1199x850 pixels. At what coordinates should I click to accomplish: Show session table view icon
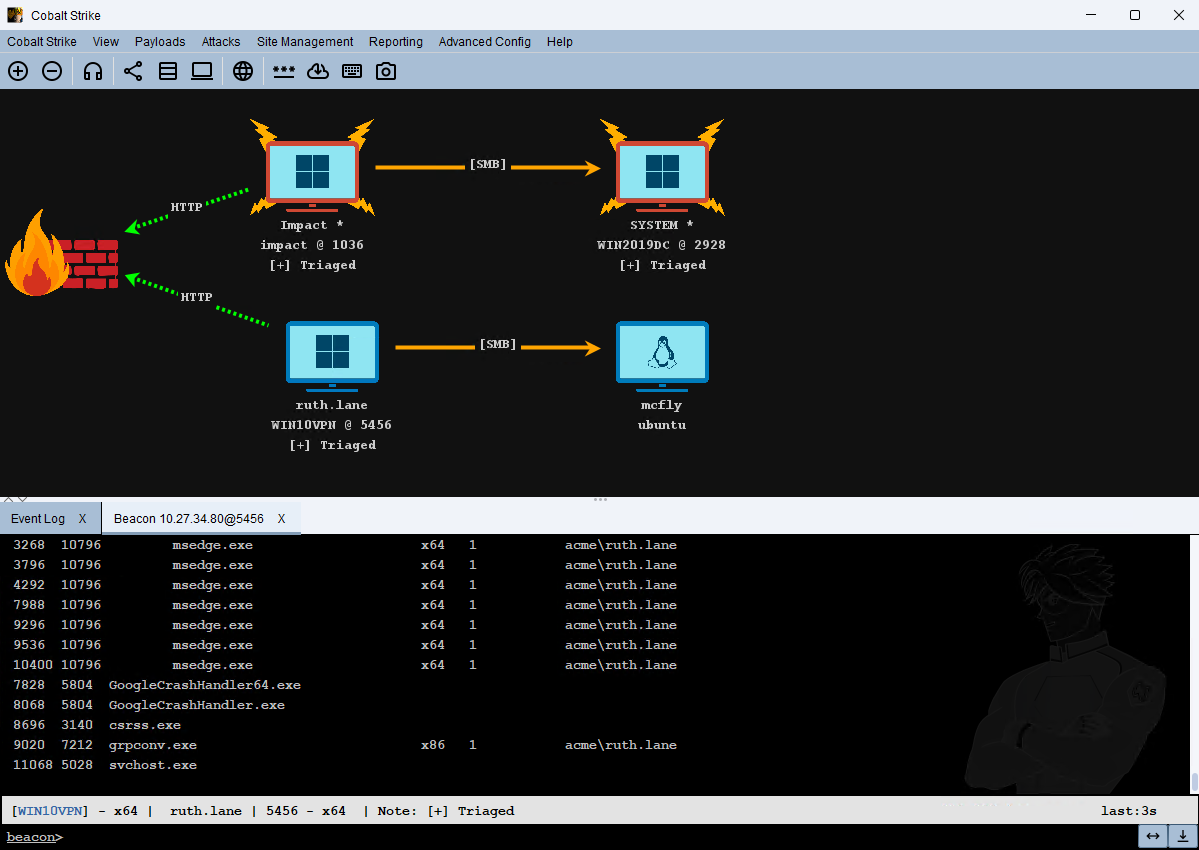tap(167, 71)
